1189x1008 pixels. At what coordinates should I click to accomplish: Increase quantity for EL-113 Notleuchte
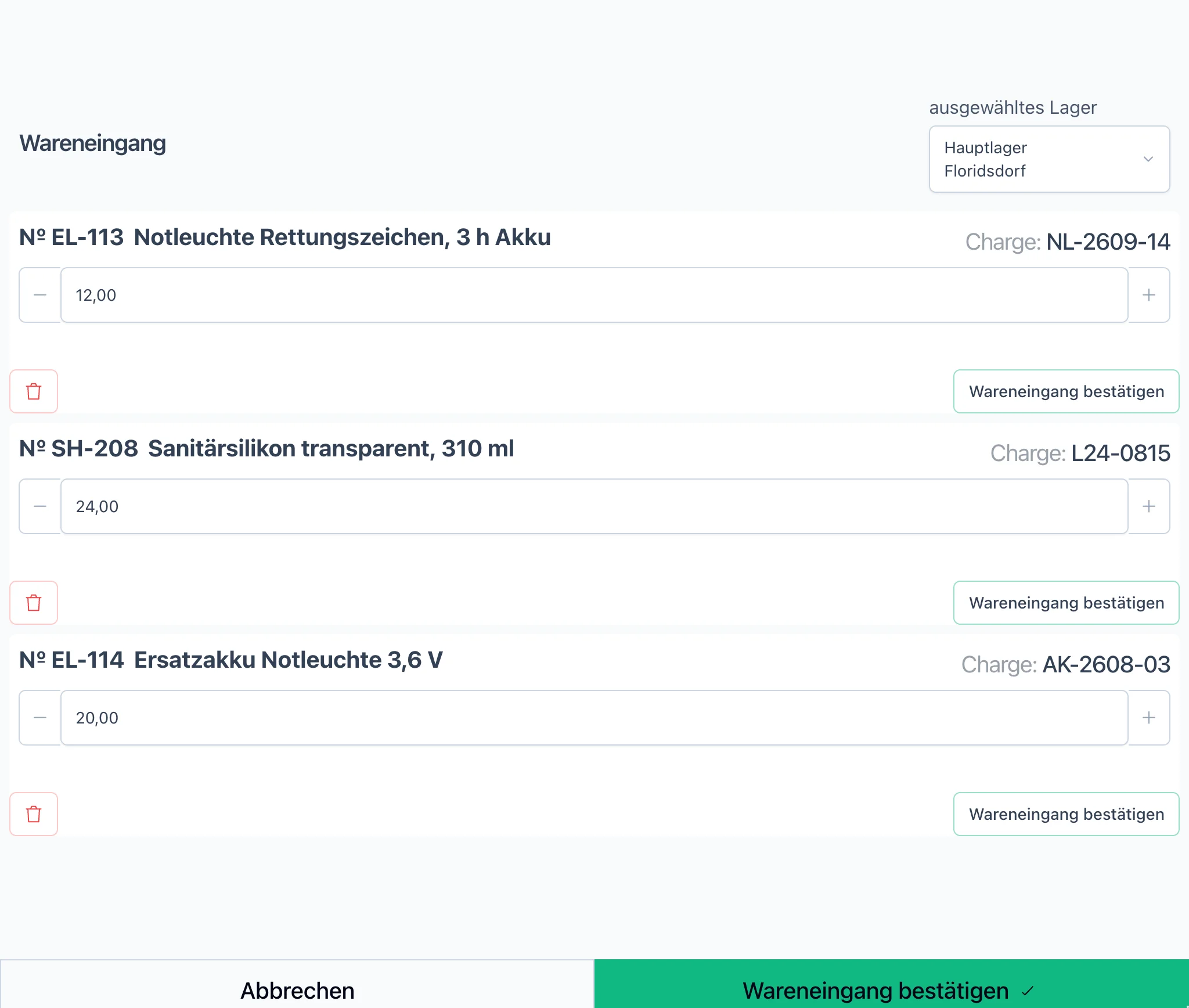[x=1149, y=295]
